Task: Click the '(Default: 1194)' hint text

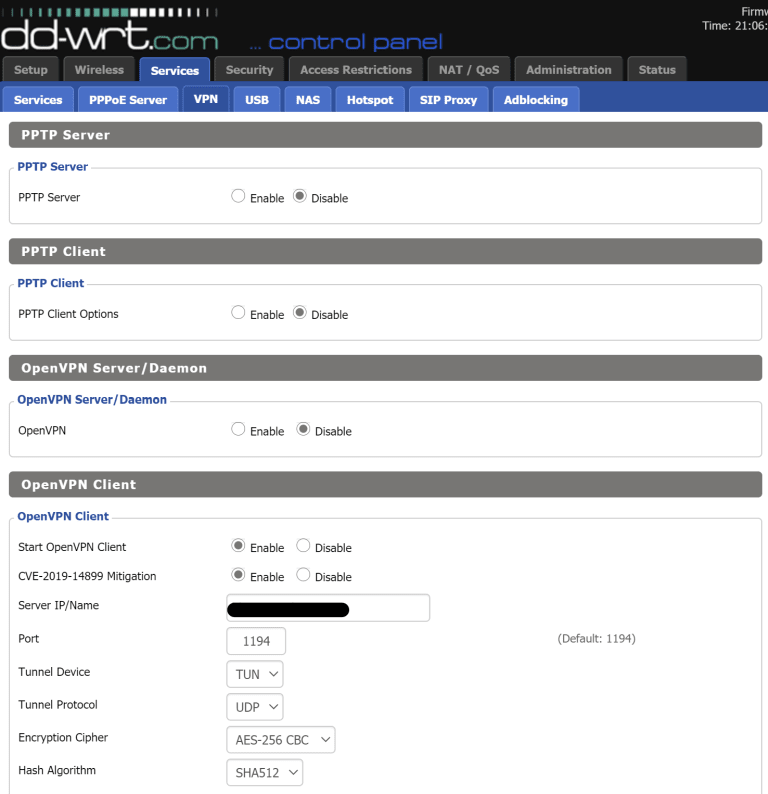Action: click(596, 639)
